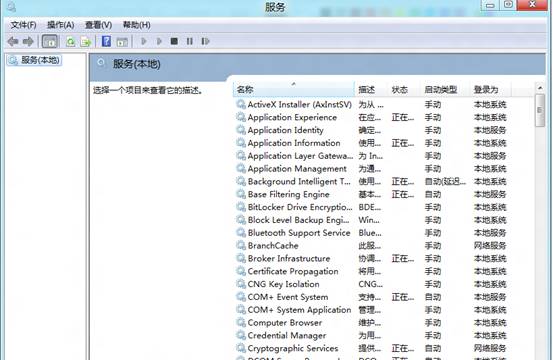
Task: Click gear icon beside Base Filtering Engine
Action: click(x=241, y=194)
